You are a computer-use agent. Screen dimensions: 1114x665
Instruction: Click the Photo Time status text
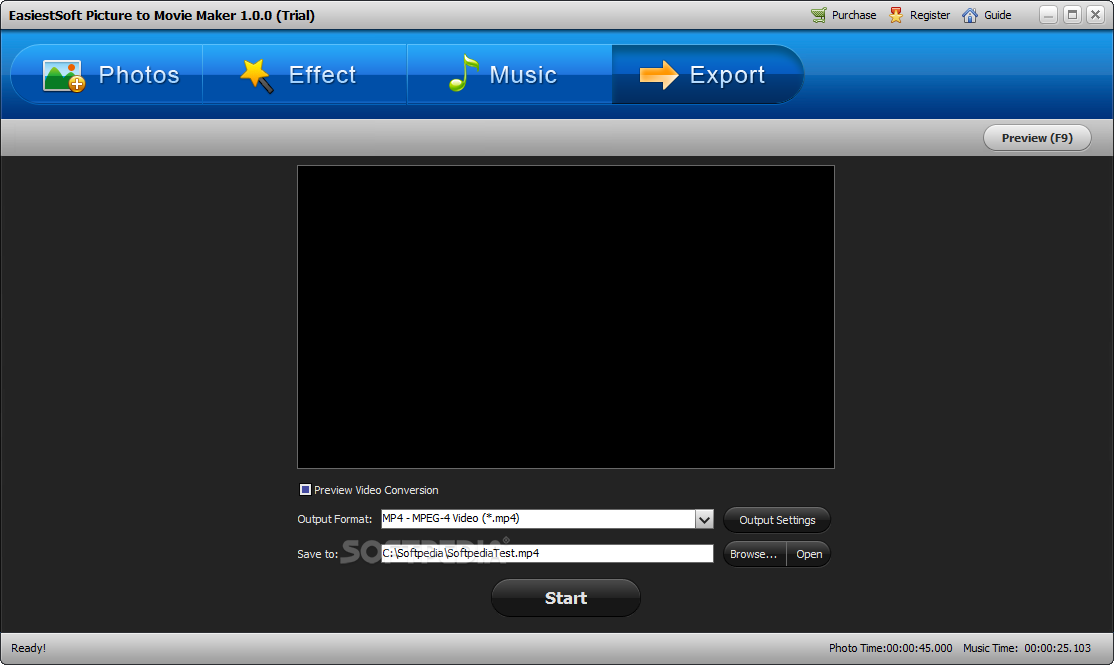(890, 648)
